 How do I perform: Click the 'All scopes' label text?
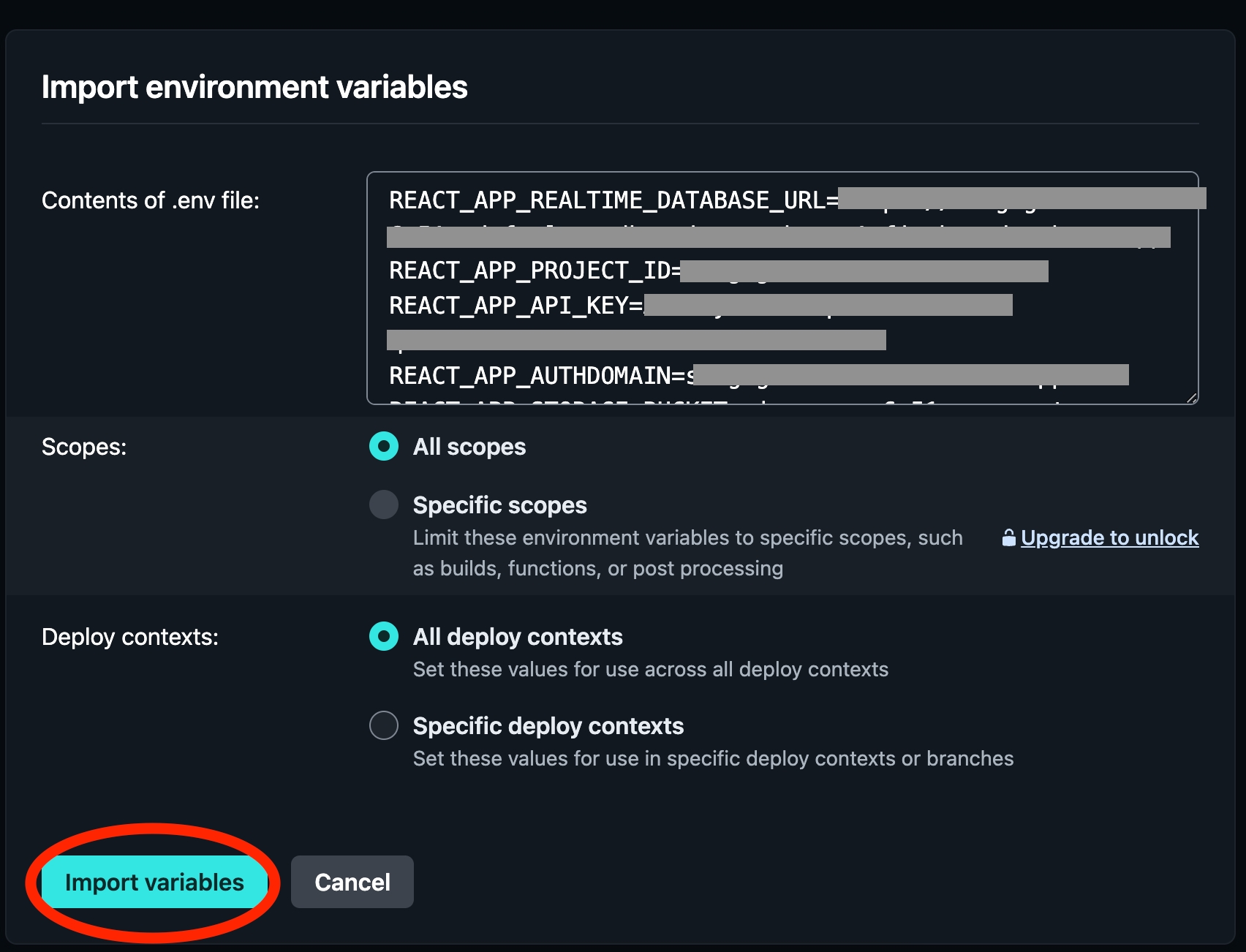coord(469,447)
